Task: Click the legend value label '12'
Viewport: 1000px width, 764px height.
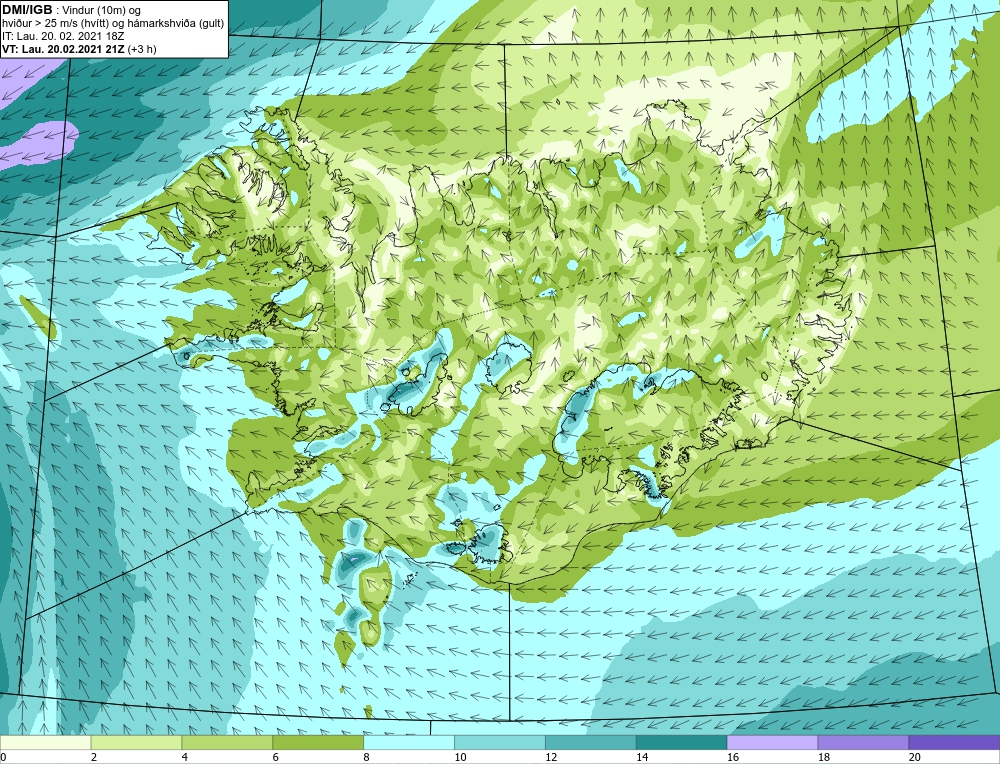Action: pyautogui.click(x=551, y=758)
